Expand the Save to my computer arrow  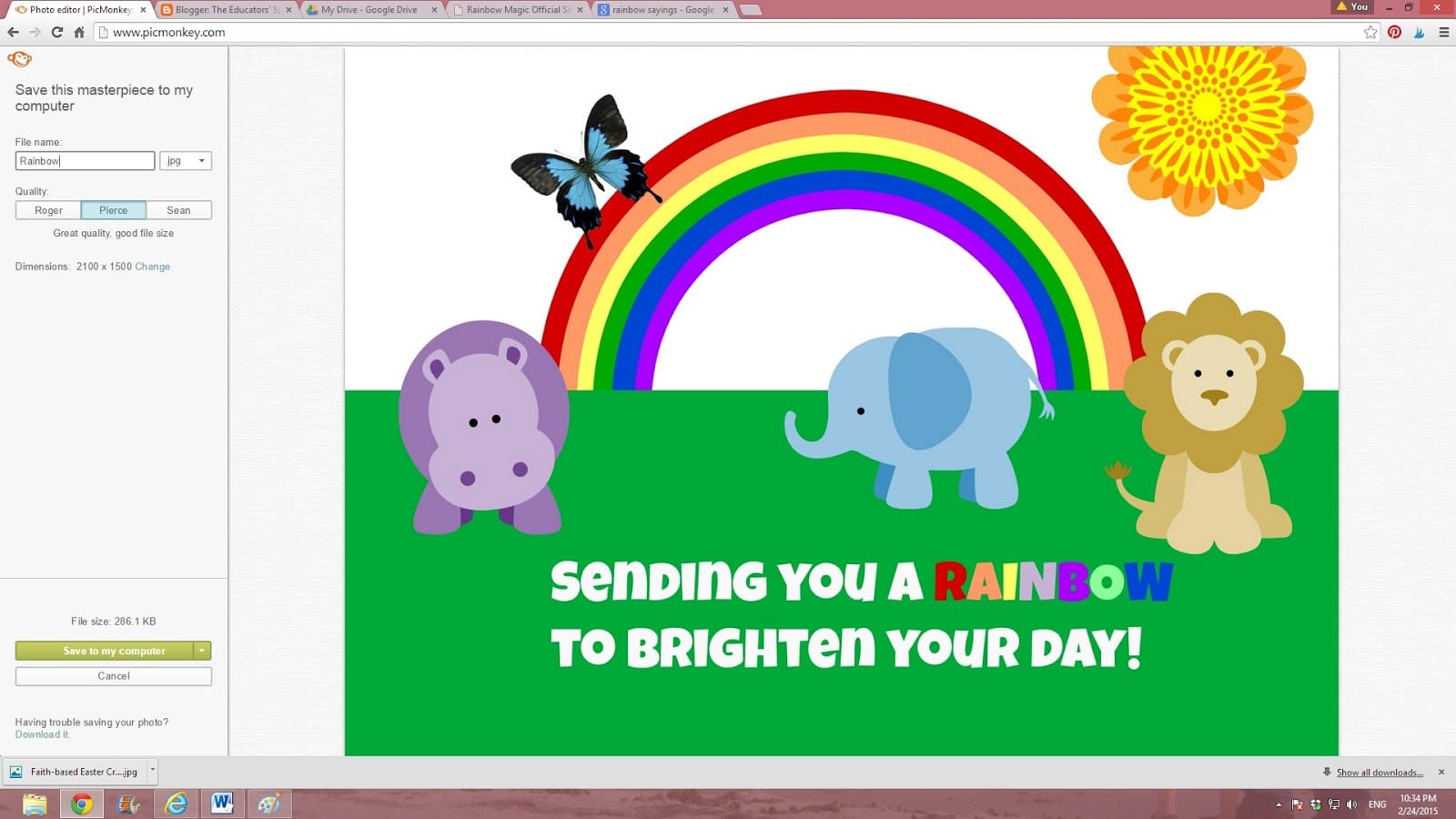pos(202,651)
